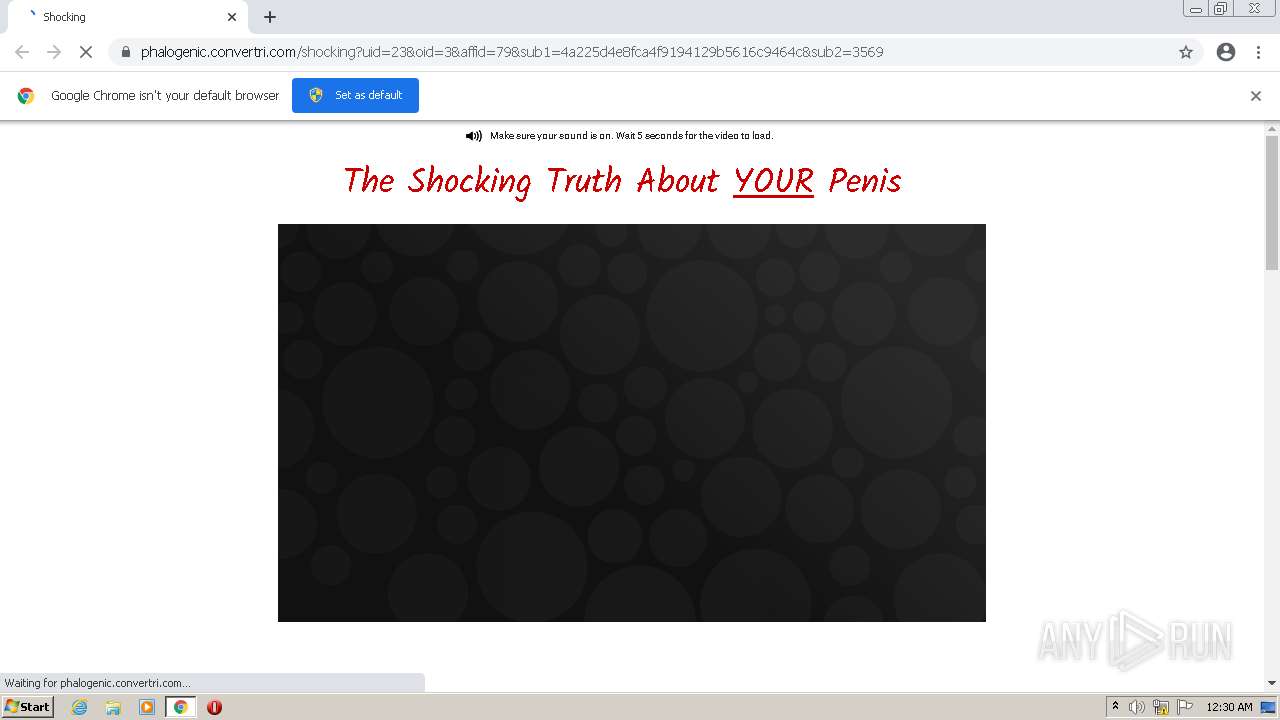
Task: Open a new tab with plus button
Action: click(270, 17)
